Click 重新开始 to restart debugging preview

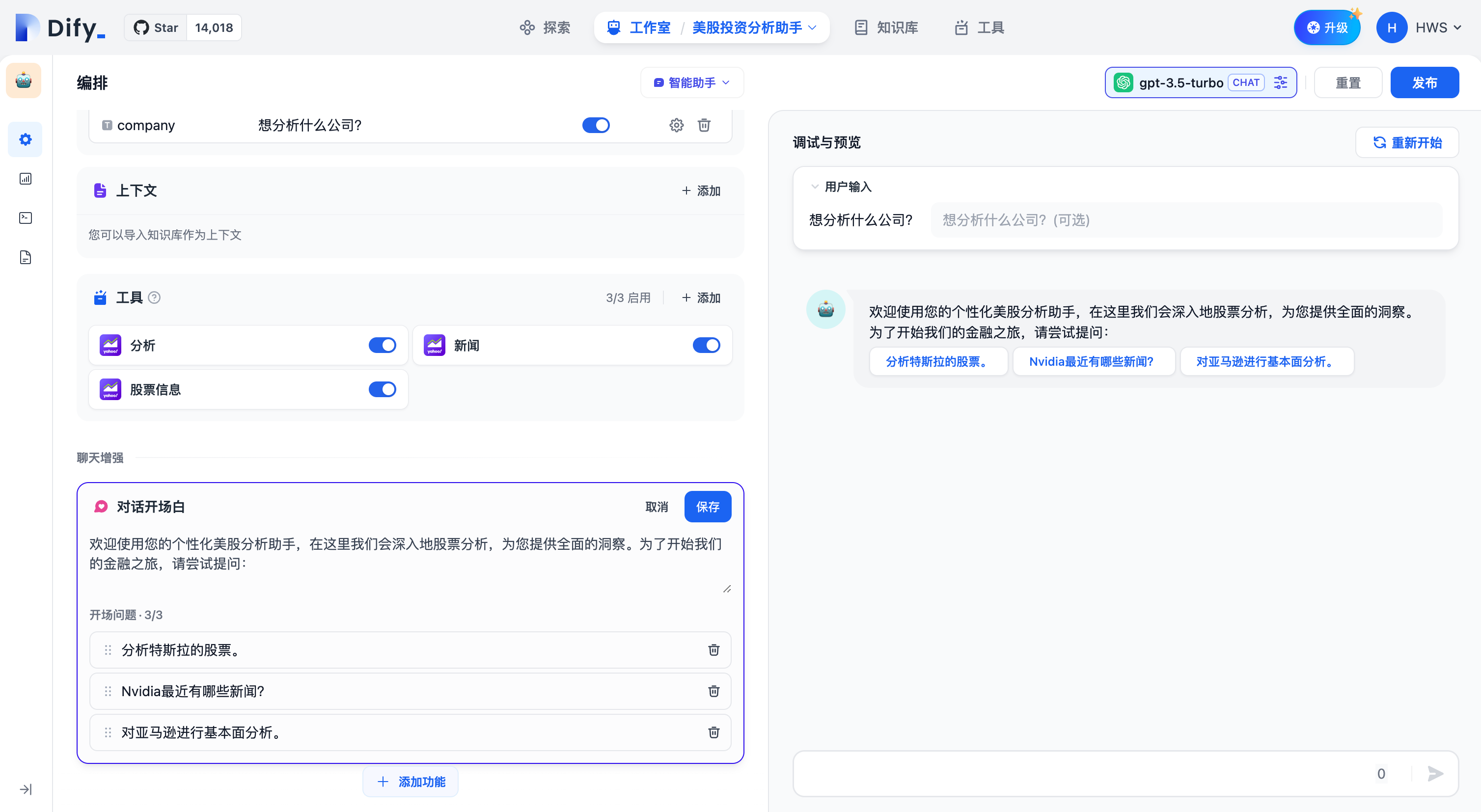(1407, 142)
